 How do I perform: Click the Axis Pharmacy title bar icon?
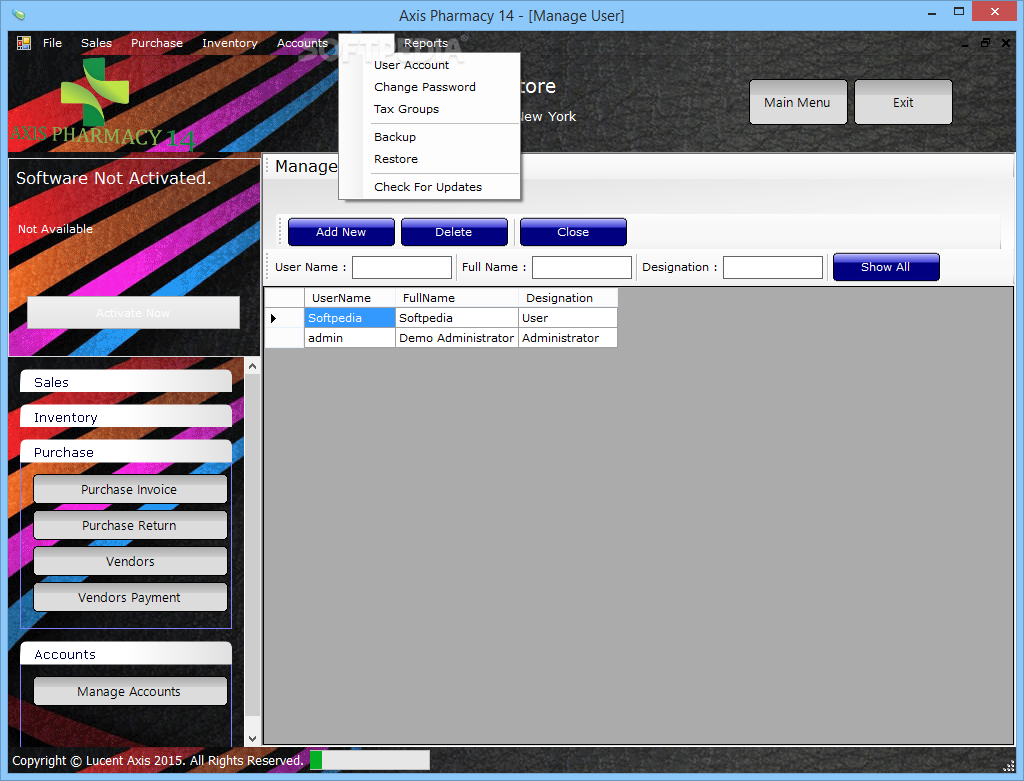(x=19, y=14)
